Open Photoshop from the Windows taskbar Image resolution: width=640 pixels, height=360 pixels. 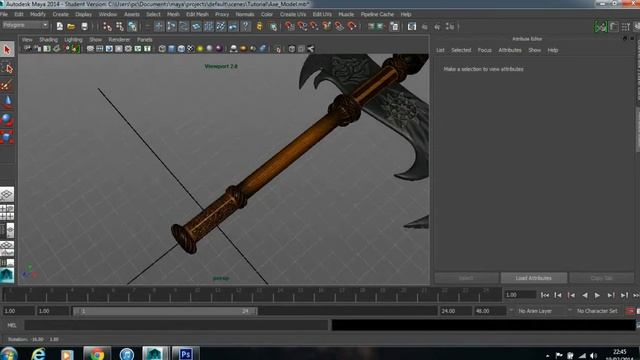[x=186, y=353]
